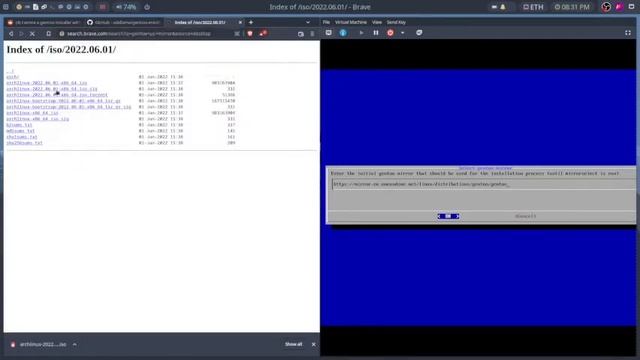Image resolution: width=640 pixels, height=360 pixels.
Task: Show VM hardware details info icon
Action: click(x=343, y=33)
